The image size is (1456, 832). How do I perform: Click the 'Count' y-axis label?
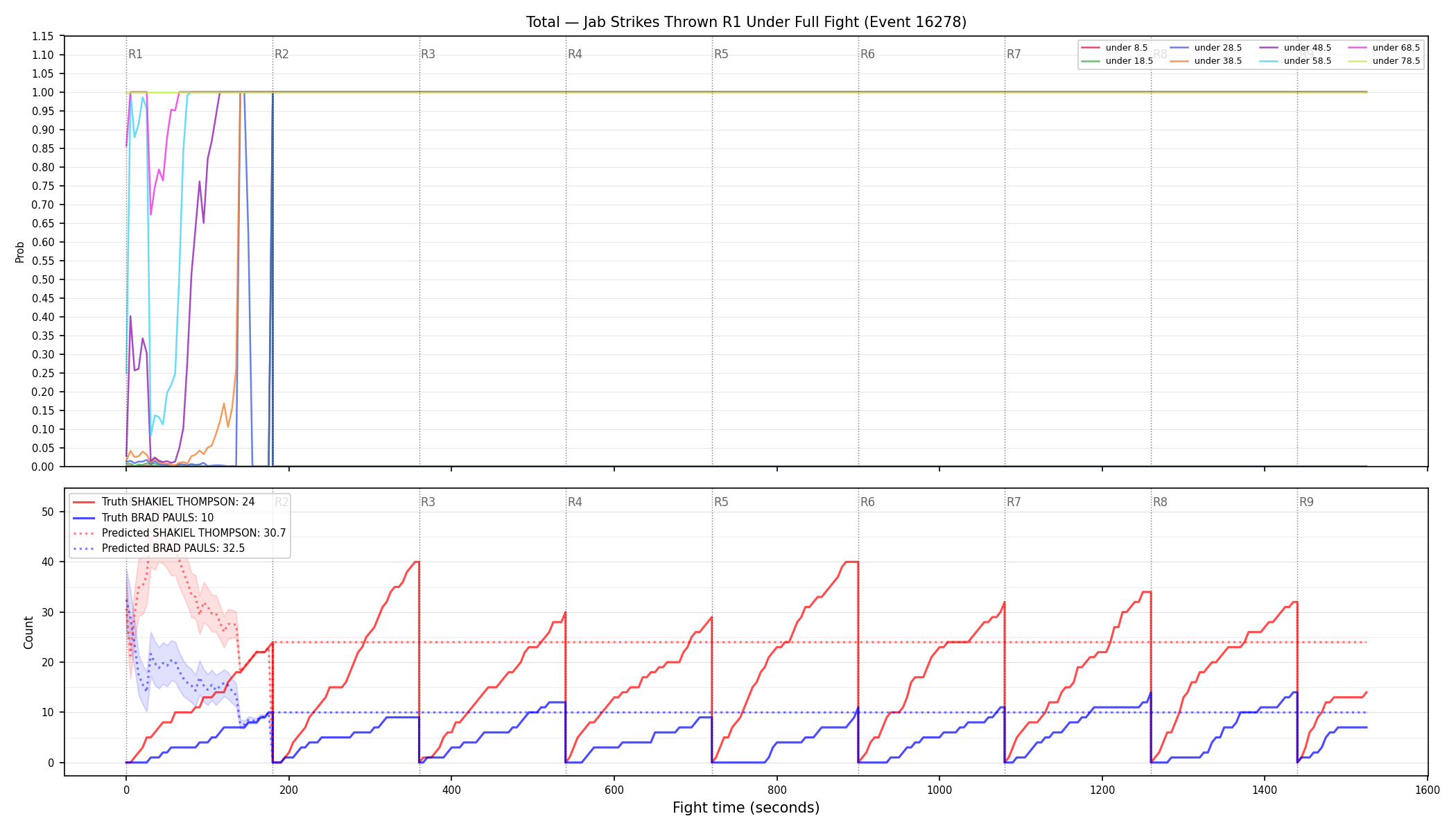click(28, 632)
